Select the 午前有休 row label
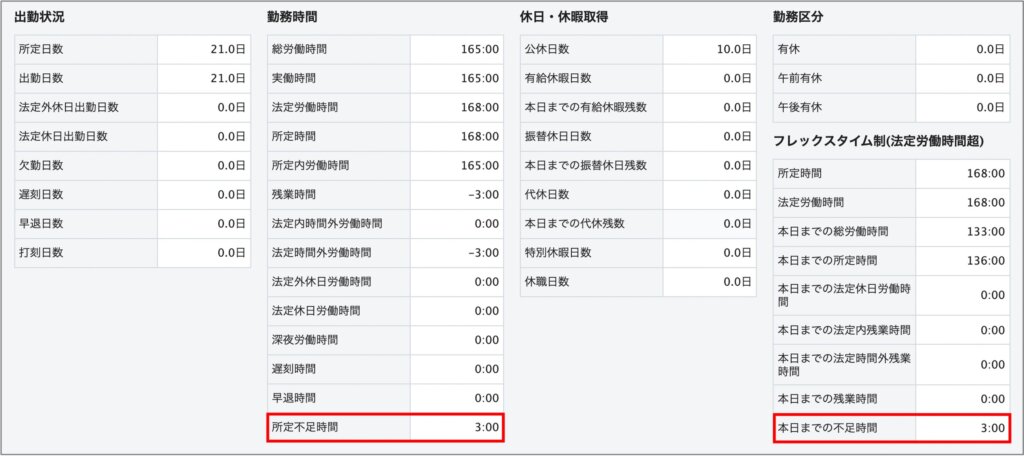1024x456 pixels. tap(799, 78)
